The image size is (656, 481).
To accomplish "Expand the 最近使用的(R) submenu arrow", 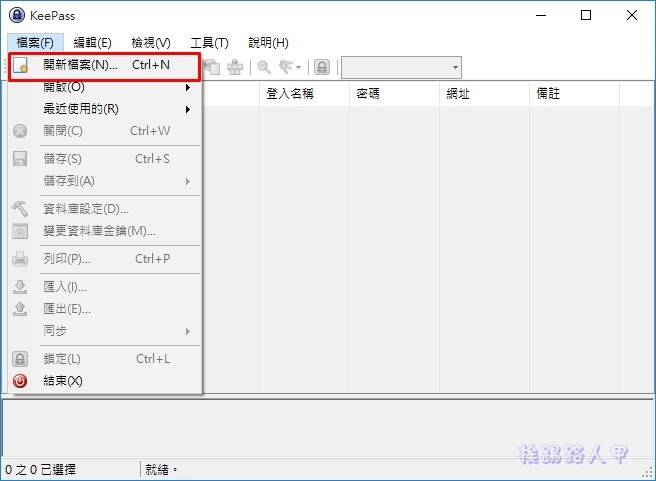I will point(188,109).
